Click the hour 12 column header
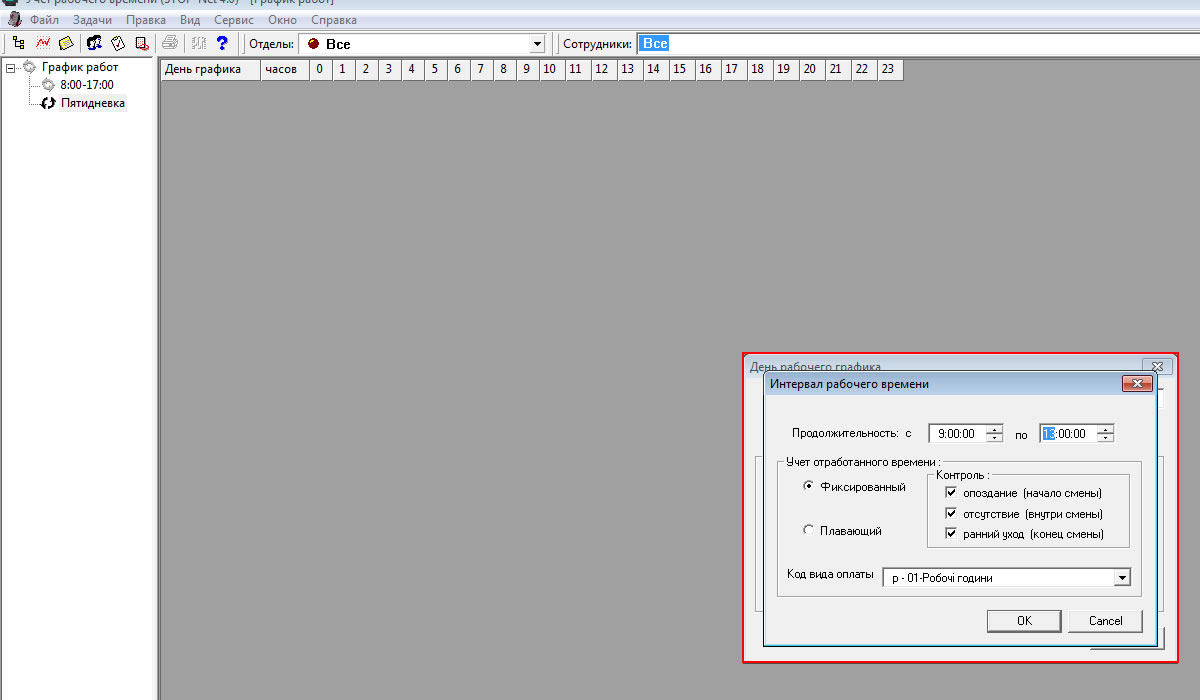Image resolution: width=1200 pixels, height=700 pixels. tap(601, 69)
